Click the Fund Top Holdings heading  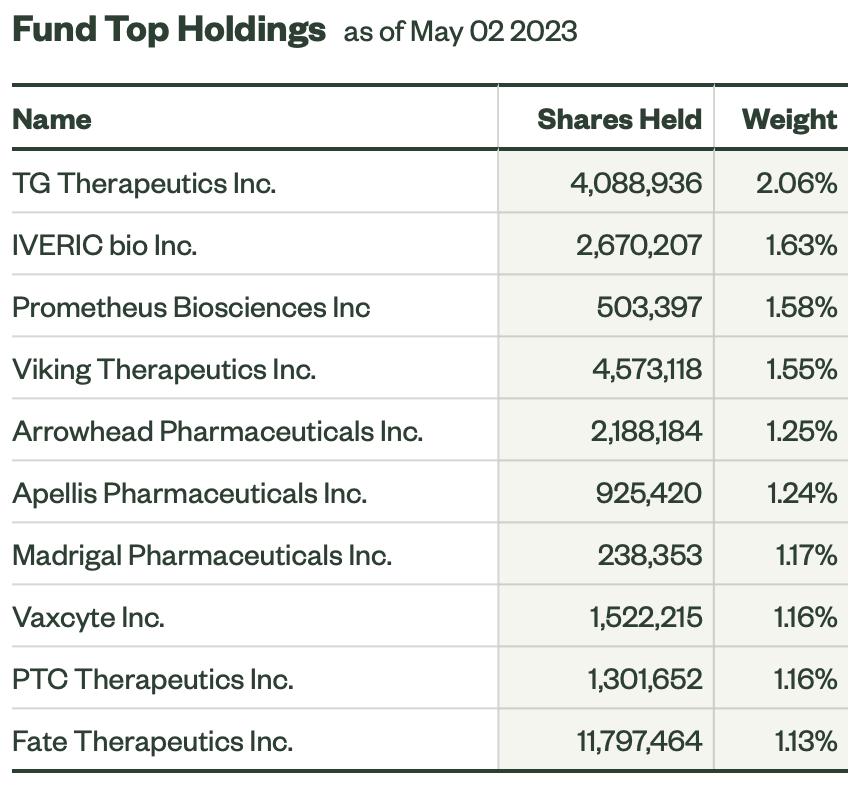pos(169,30)
